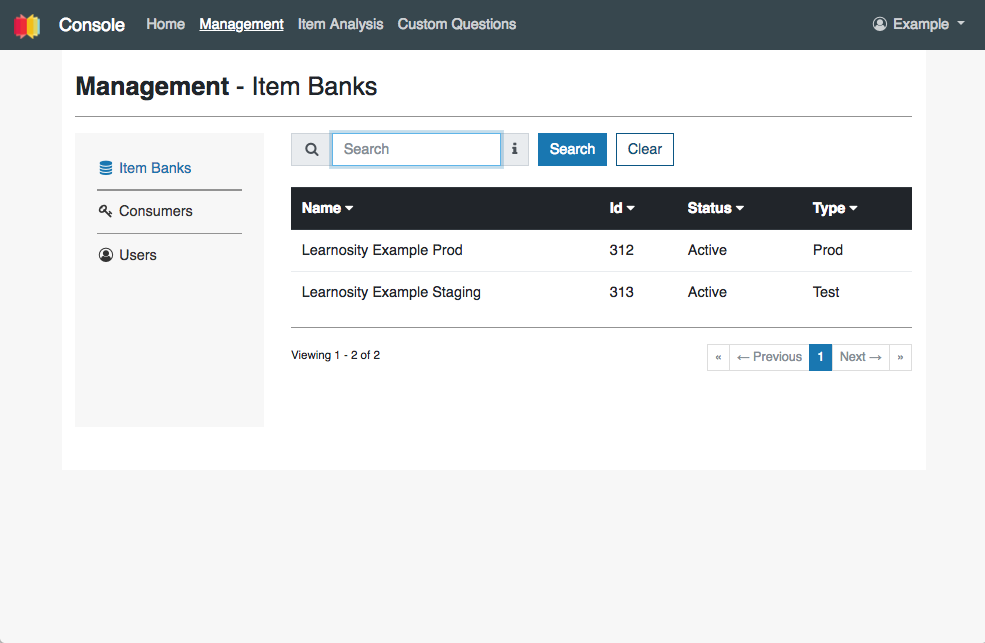Select page 1 in pagination
The image size is (985, 643).
(x=820, y=357)
